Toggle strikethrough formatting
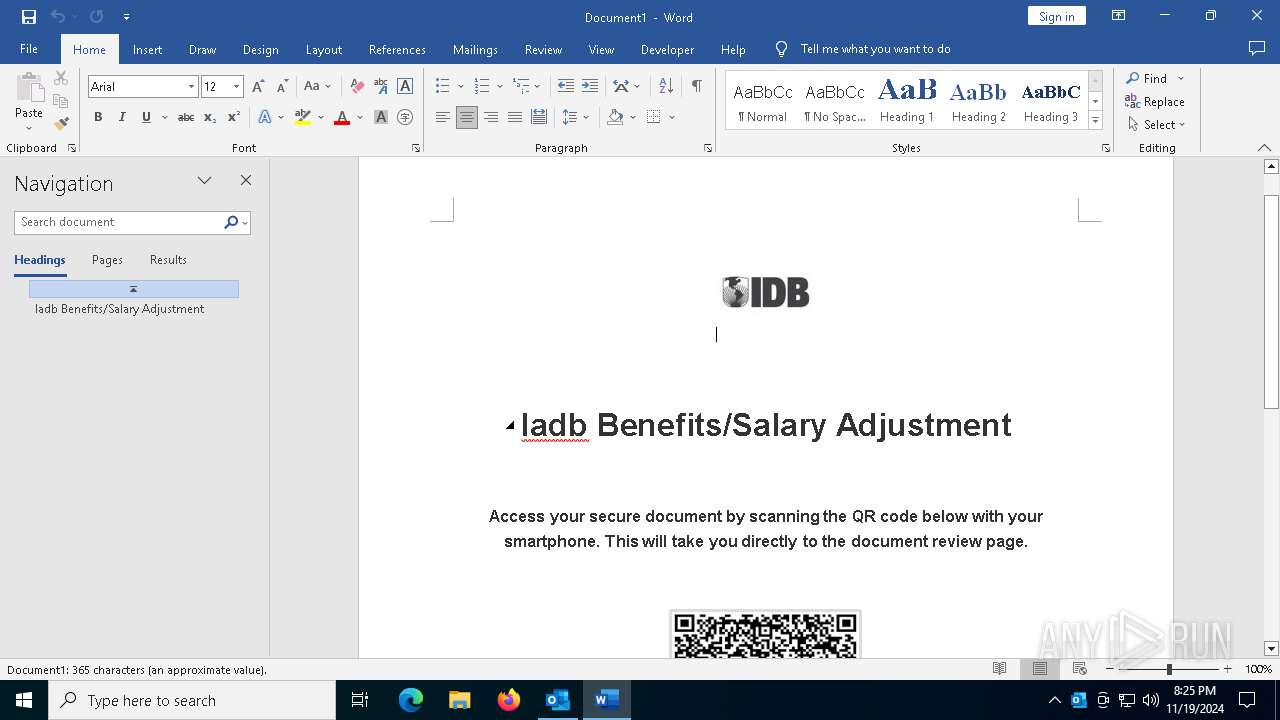Image resolution: width=1280 pixels, height=720 pixels. [186, 117]
